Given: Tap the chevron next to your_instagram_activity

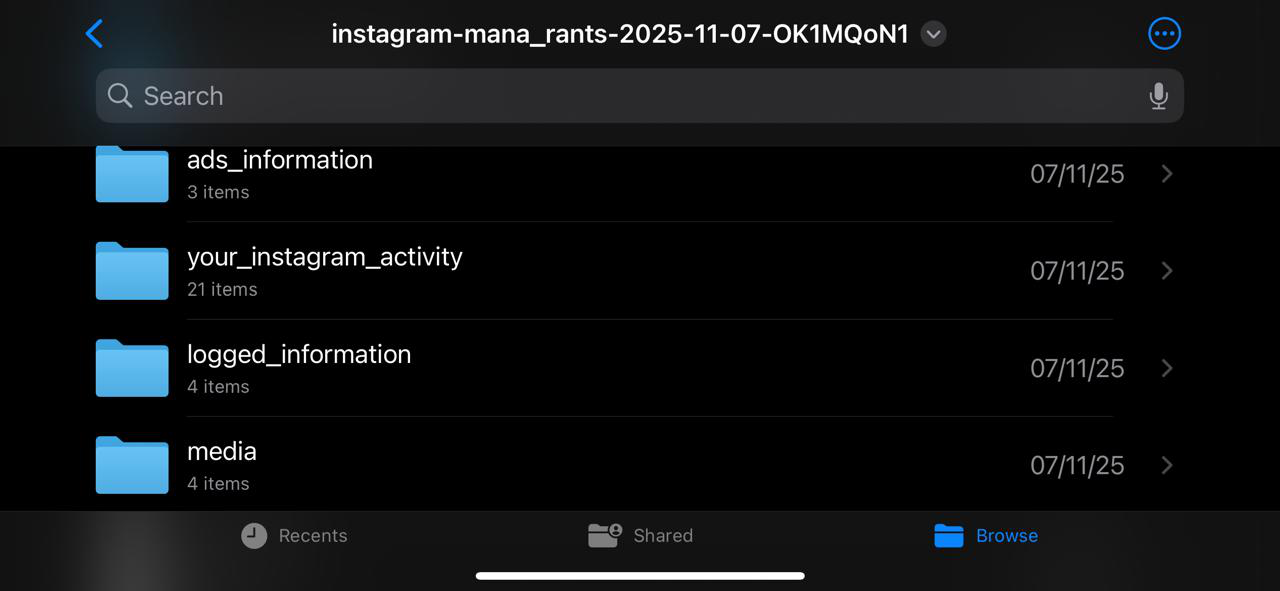Looking at the screenshot, I should pyautogui.click(x=1166, y=271).
